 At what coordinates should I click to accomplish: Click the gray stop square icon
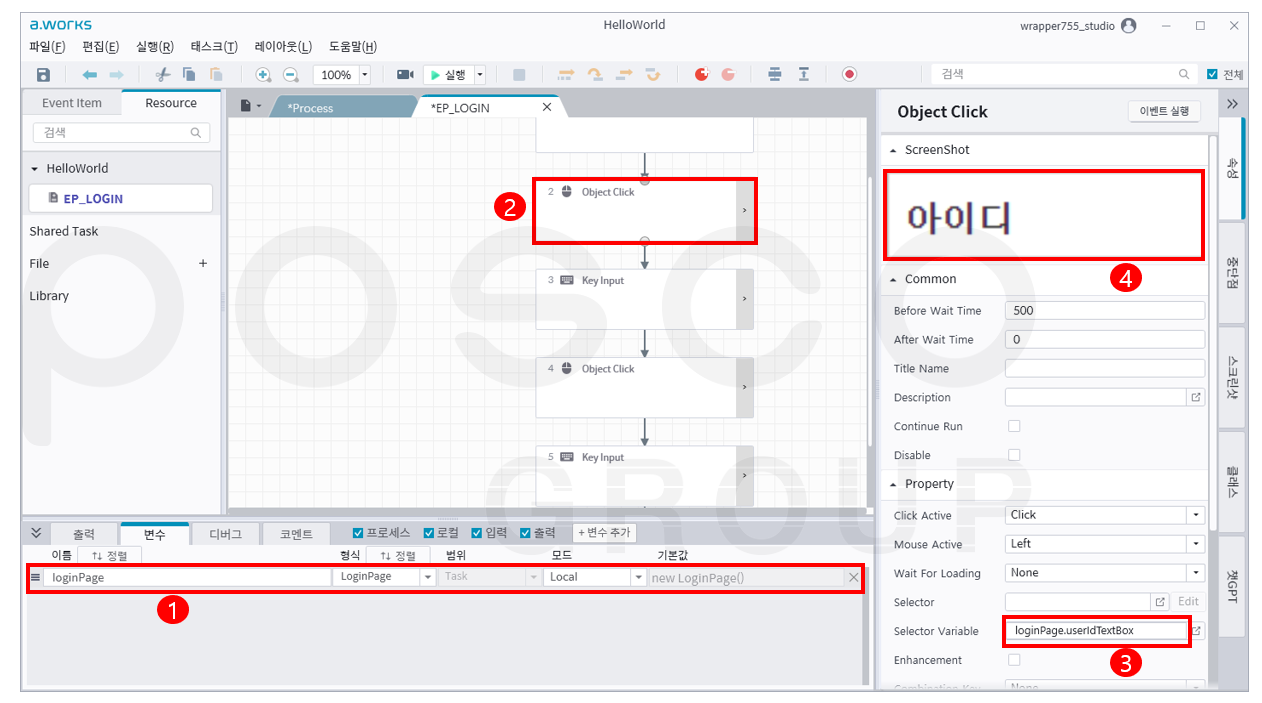tap(519, 75)
